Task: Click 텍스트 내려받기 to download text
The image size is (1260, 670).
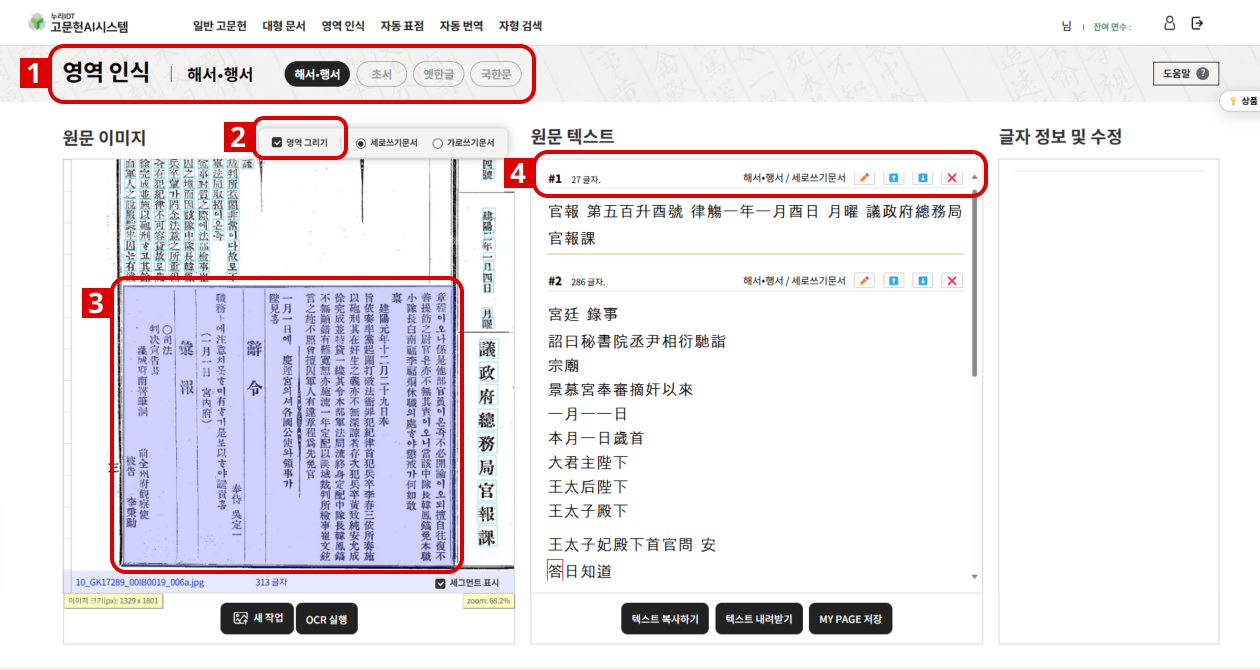Action: [759, 619]
